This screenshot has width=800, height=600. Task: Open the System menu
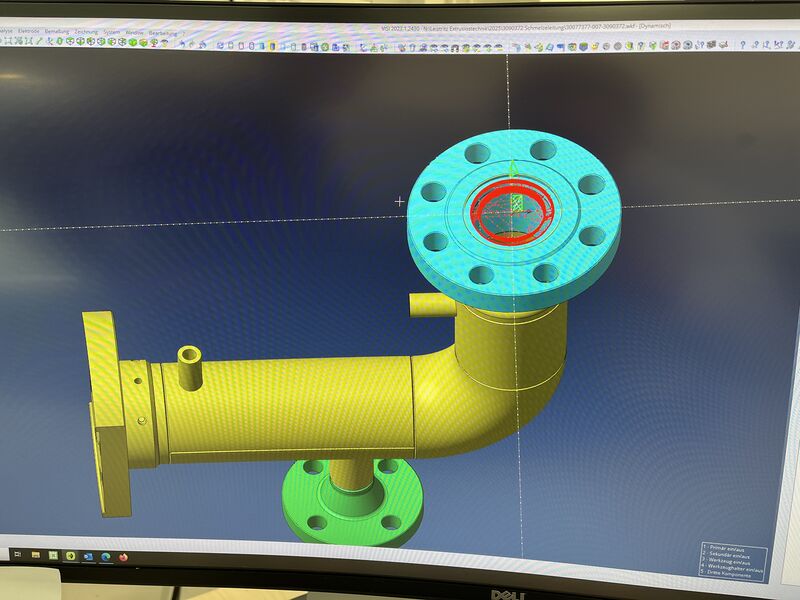pos(112,32)
